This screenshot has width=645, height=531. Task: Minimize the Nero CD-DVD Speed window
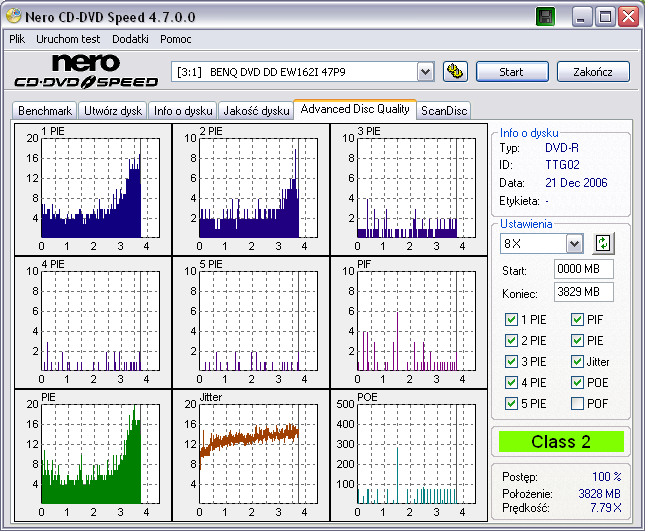coord(581,17)
